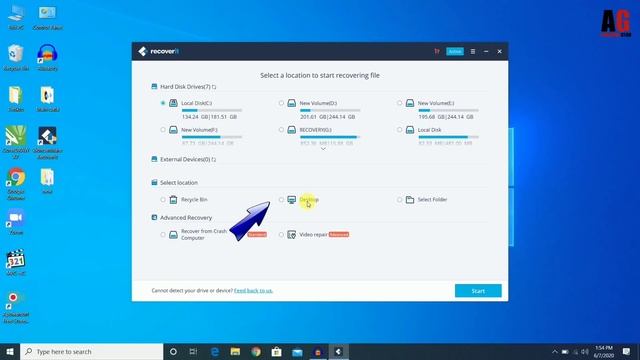Select the New Volume(D:) radio button

281,103
